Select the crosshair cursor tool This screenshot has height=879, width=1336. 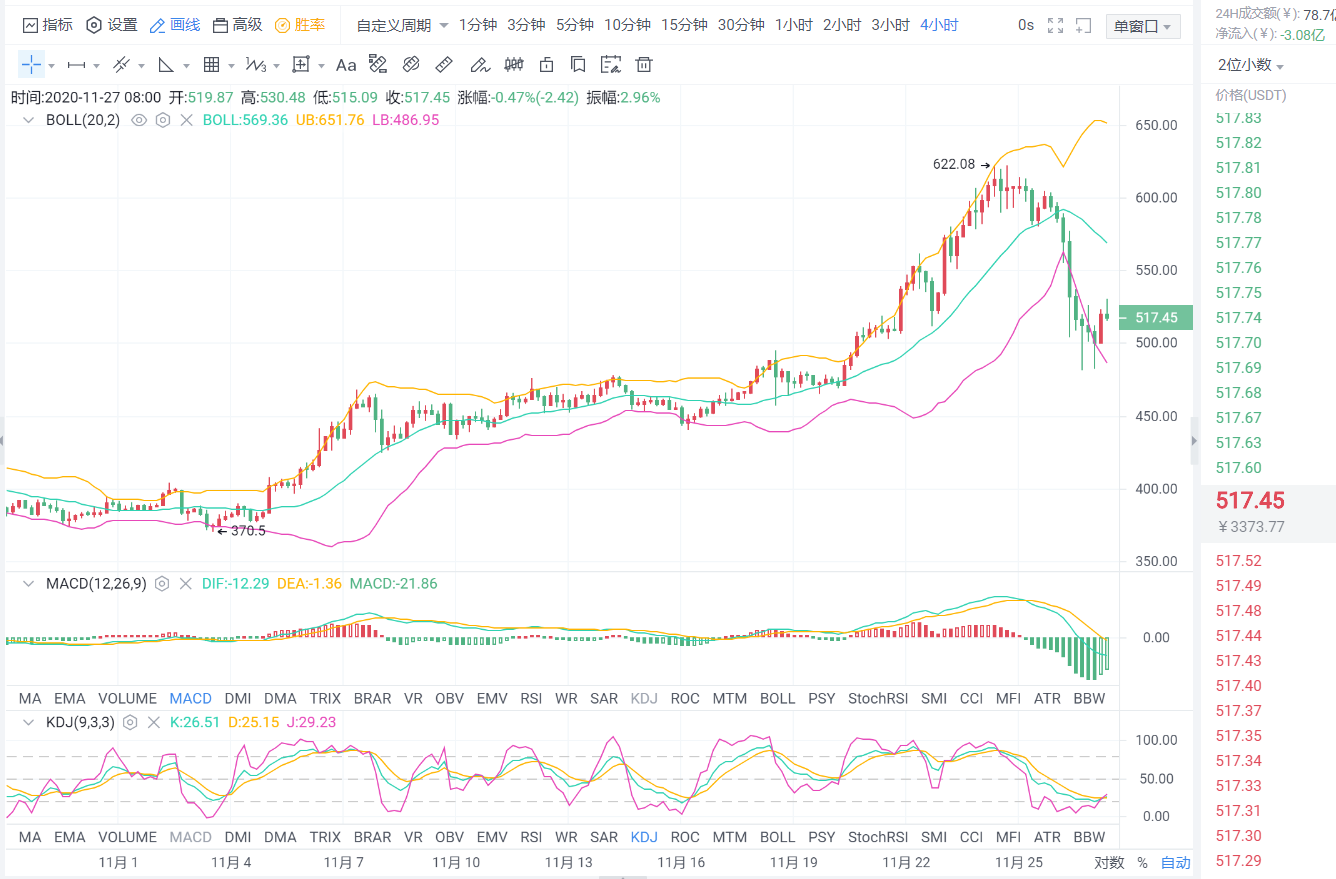point(31,65)
